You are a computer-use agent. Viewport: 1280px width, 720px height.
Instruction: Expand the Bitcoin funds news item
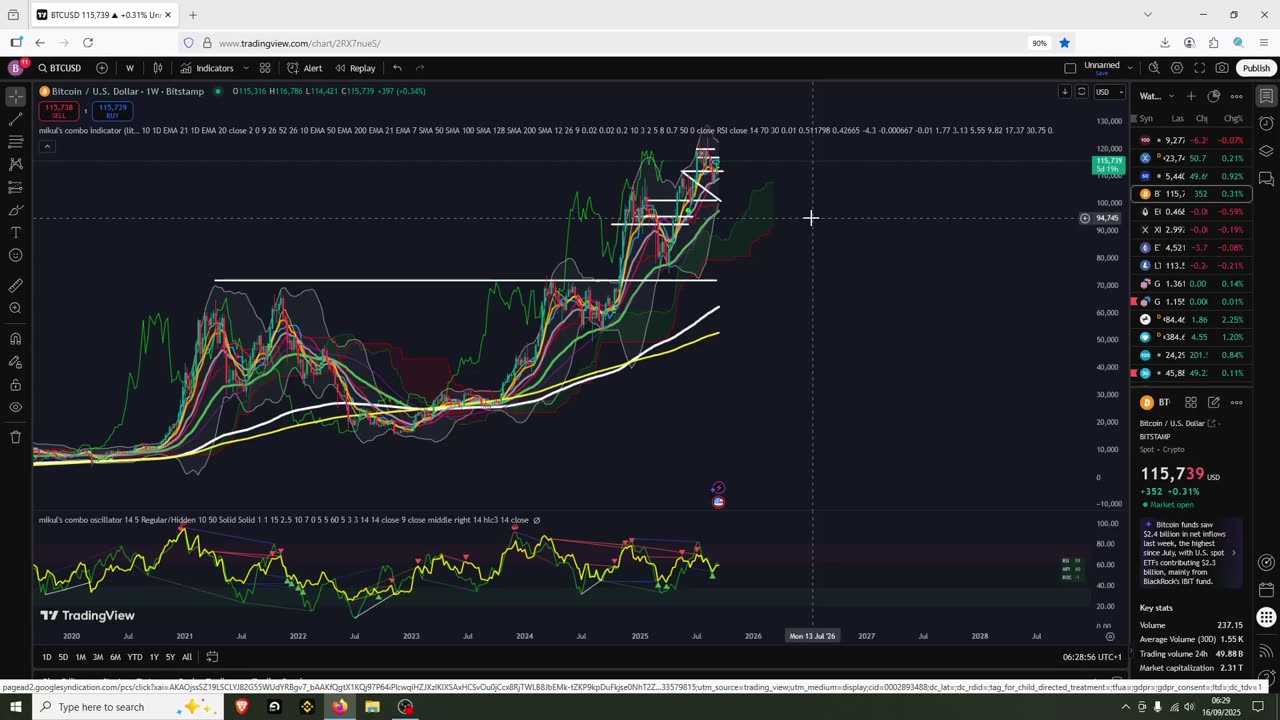(x=1190, y=552)
